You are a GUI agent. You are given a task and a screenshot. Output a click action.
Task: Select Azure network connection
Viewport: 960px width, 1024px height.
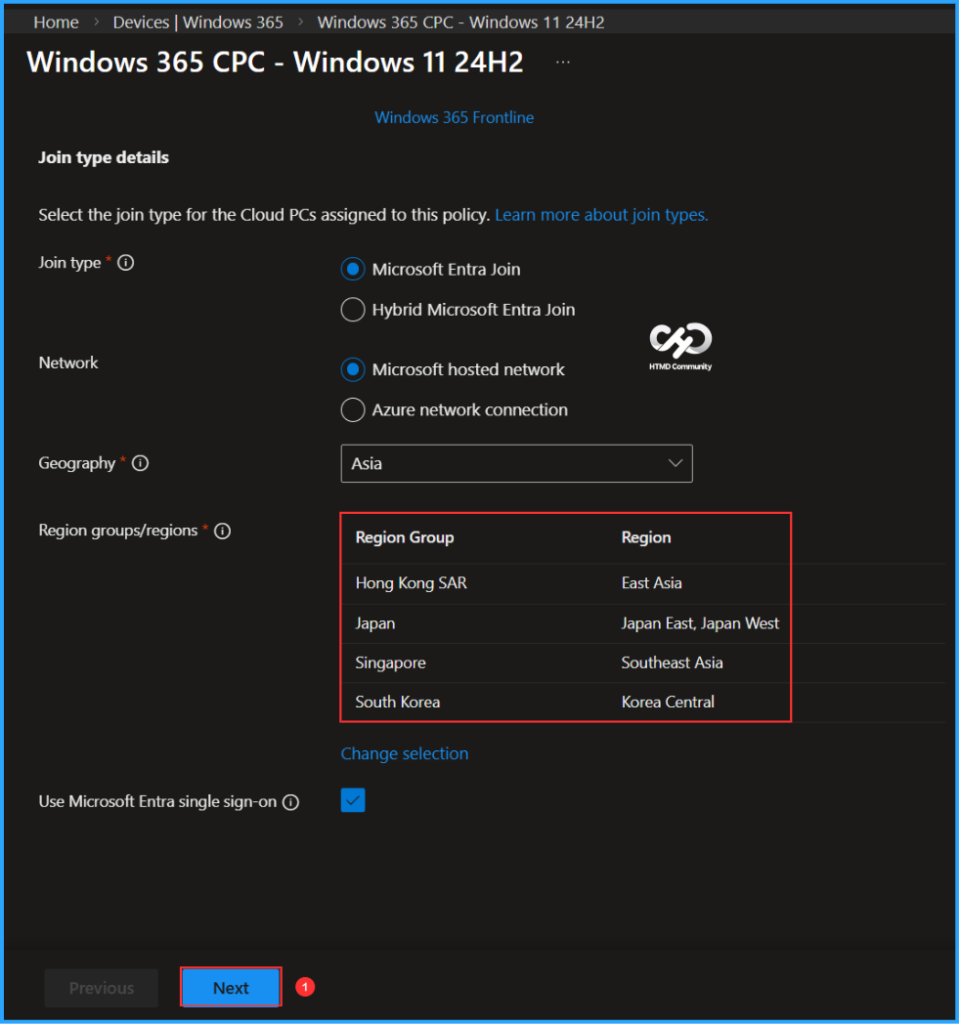tap(352, 410)
